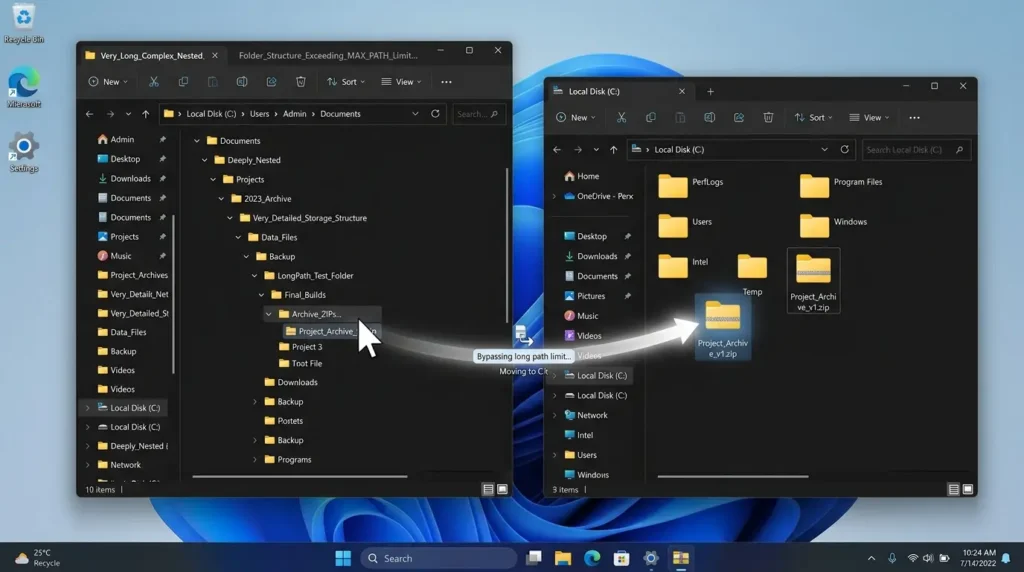Switch to large icons view in Local Disk status bar
The image size is (1024, 572).
[x=968, y=489]
